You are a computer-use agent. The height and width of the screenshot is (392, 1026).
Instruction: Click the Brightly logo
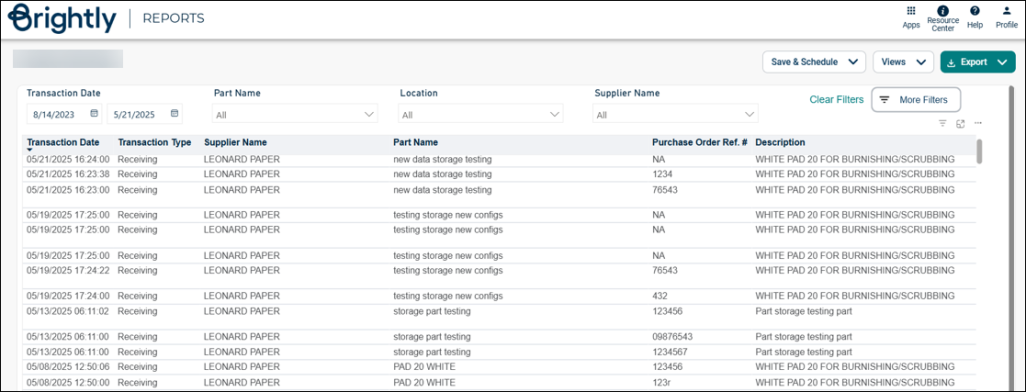coord(63,18)
